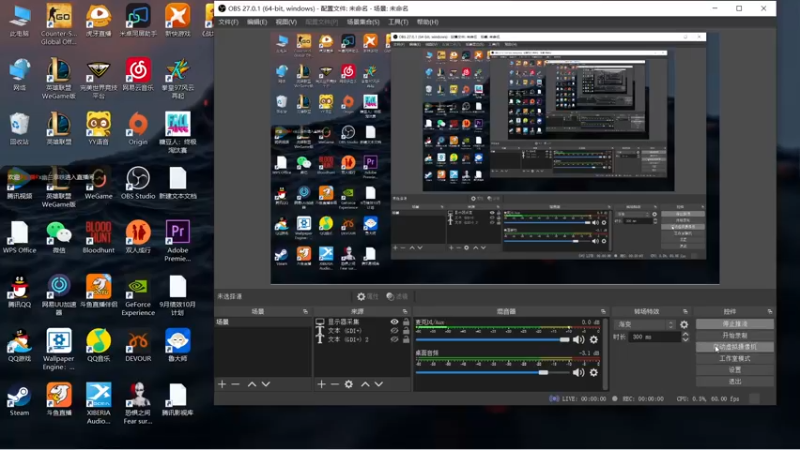
Task: Remove the selected scene using the minus icon
Action: (x=235, y=384)
